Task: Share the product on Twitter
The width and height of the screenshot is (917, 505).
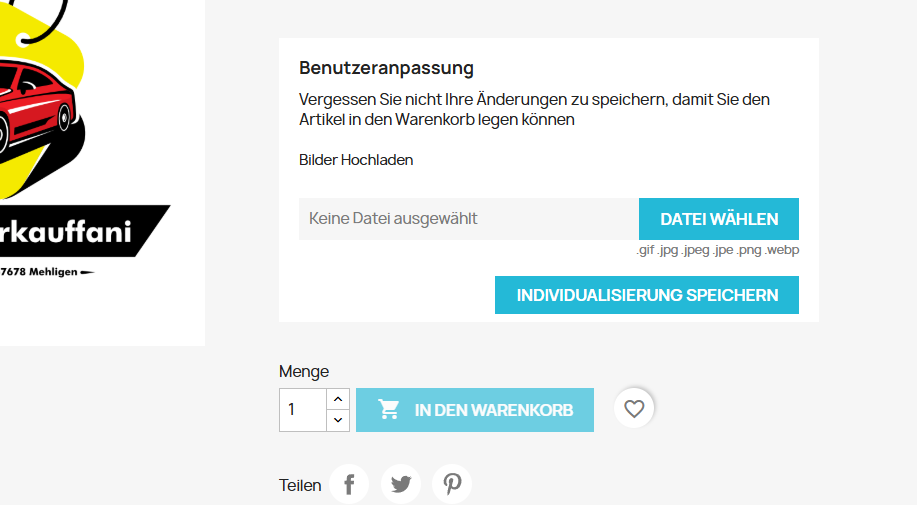Action: click(401, 484)
